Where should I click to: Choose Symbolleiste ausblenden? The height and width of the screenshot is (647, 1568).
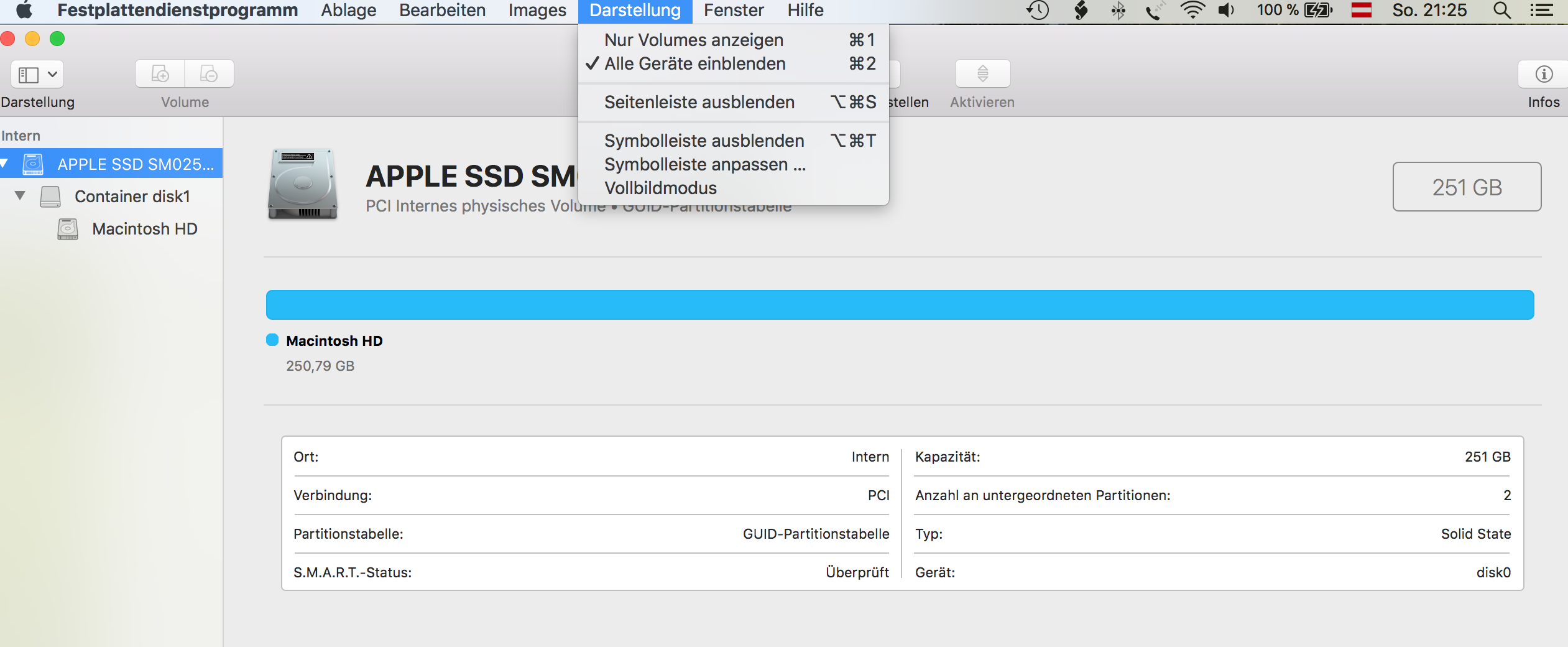coord(733,141)
